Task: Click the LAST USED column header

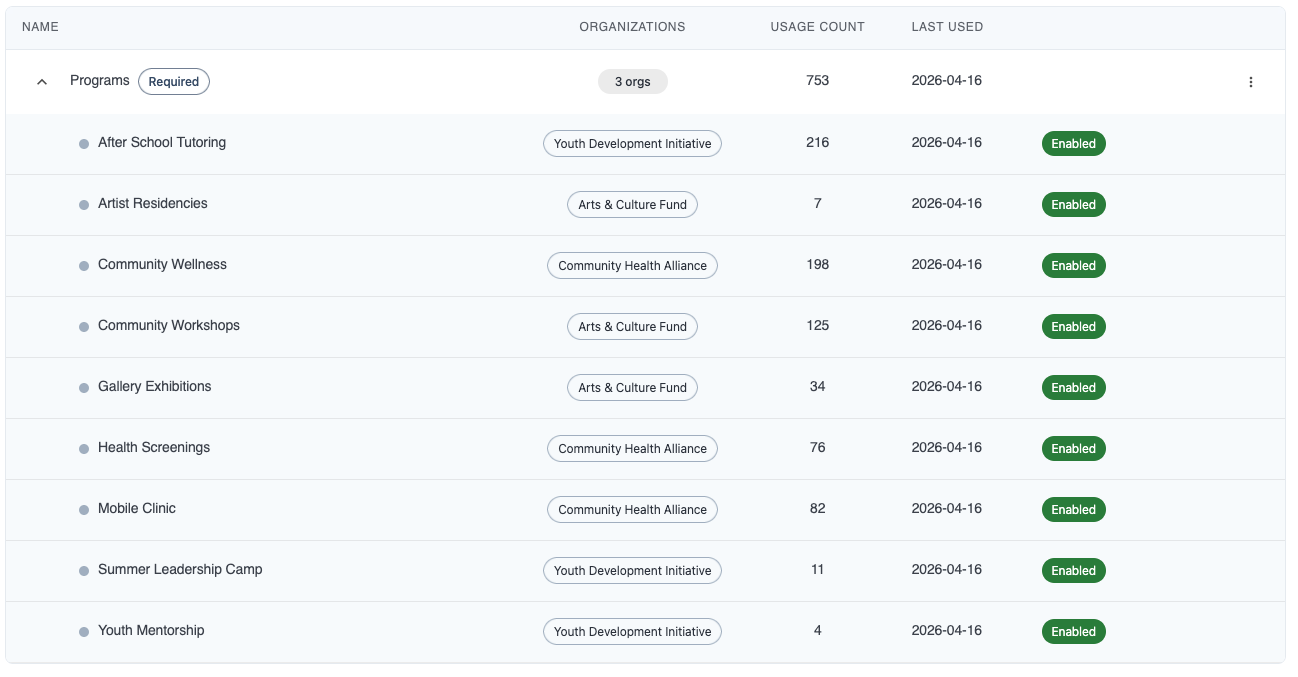Action: [946, 27]
